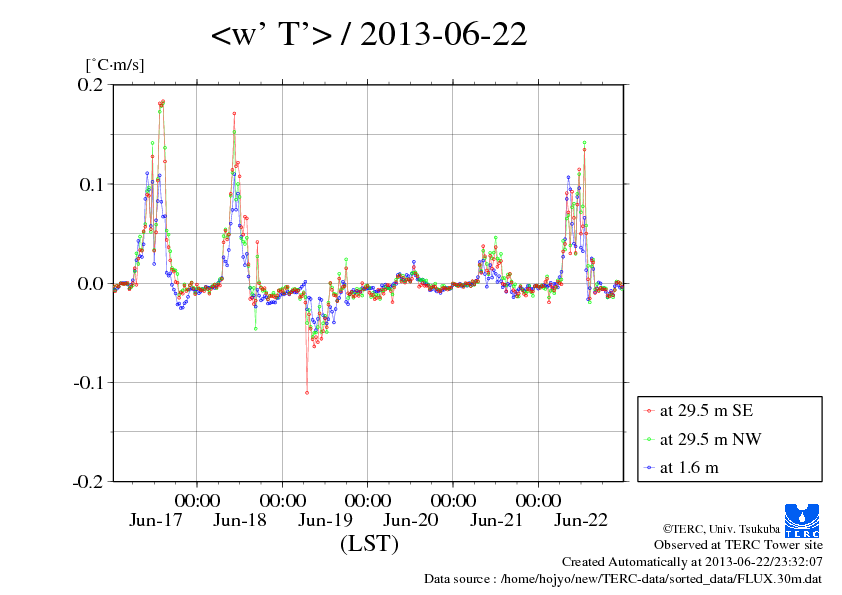Click the 'Jun-22' date label
The image size is (842, 595).
click(581, 520)
